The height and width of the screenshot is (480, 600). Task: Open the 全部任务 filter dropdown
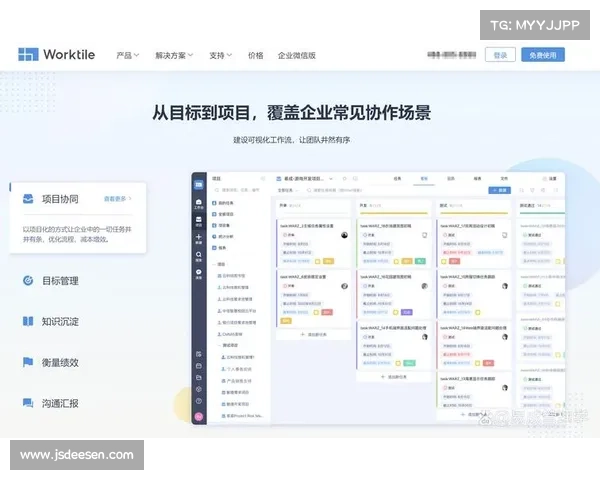click(288, 190)
